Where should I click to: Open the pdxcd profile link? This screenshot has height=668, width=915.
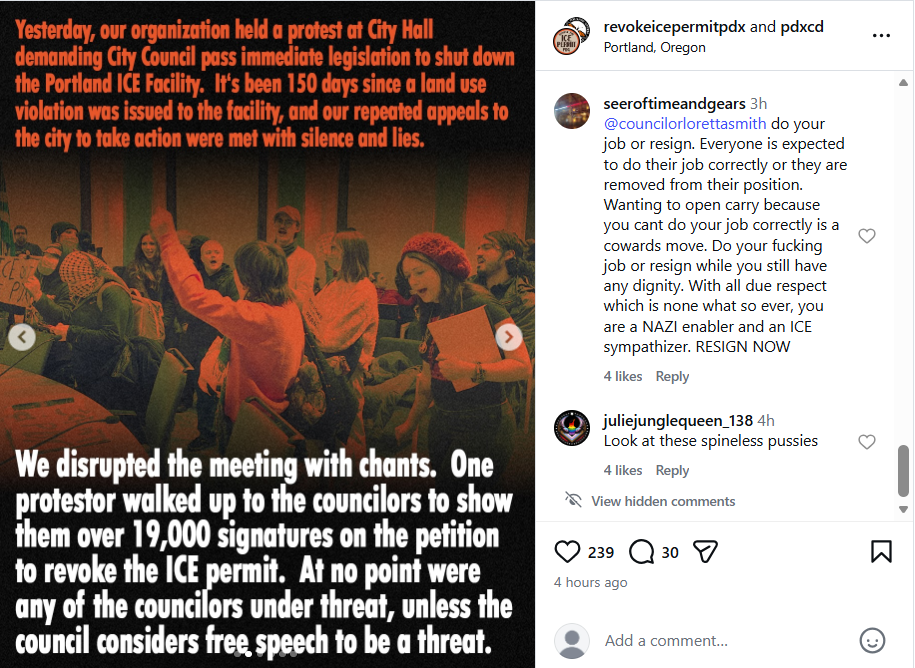pos(802,27)
